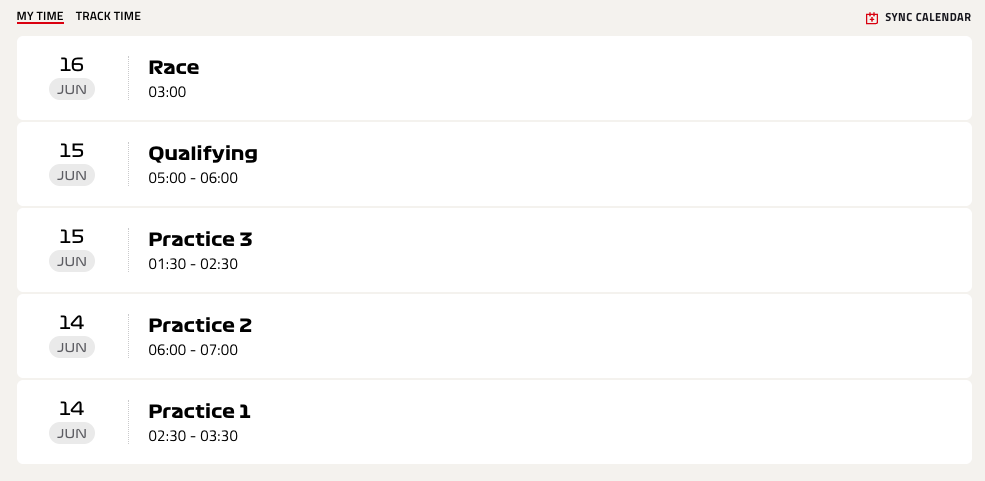This screenshot has width=985, height=481.
Task: Open the Practice 3 session row
Action: pos(494,250)
